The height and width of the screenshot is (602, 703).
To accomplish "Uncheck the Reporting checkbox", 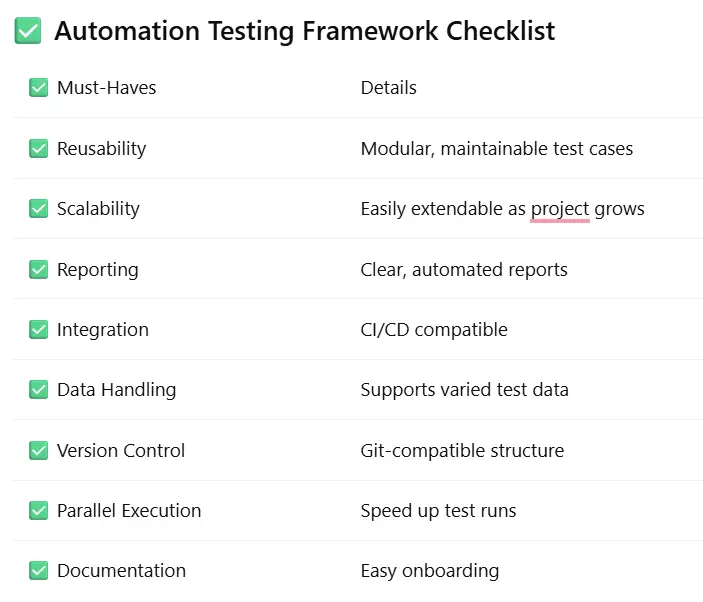I will click(x=39, y=269).
